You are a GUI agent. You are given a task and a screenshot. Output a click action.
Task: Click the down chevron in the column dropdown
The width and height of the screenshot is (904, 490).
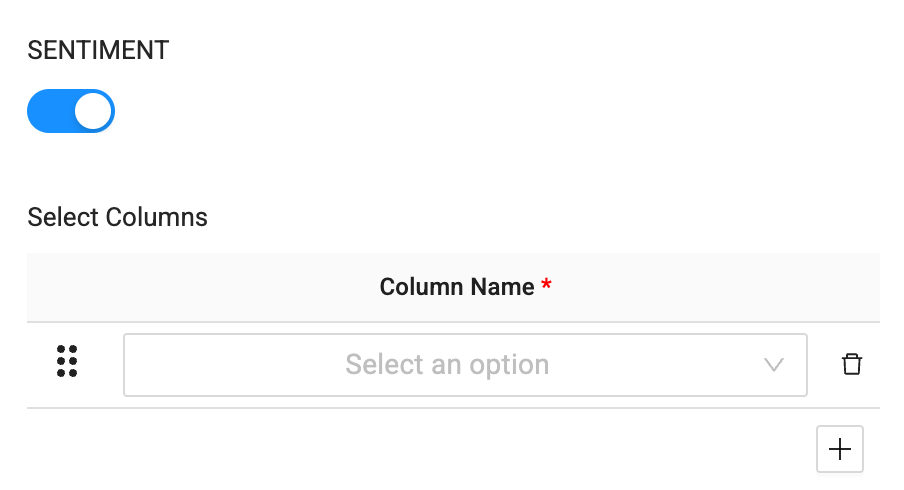[773, 365]
